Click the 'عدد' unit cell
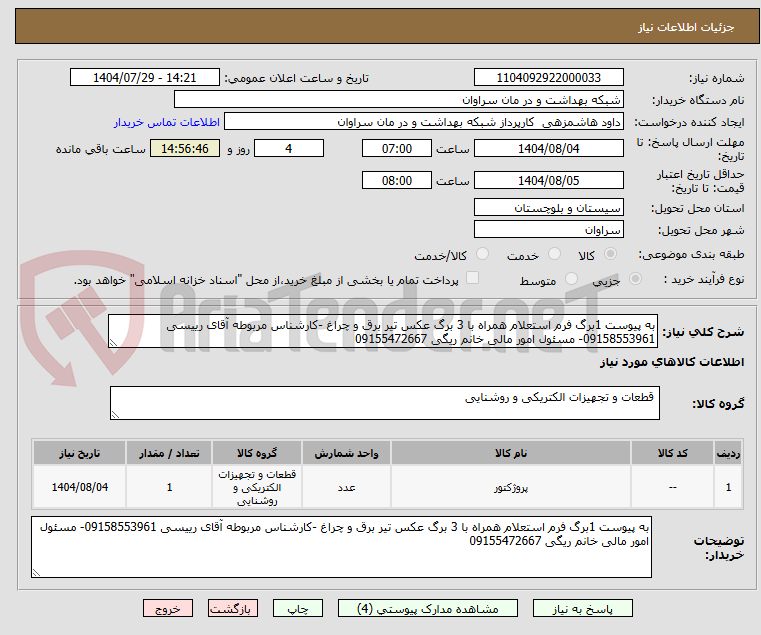The height and width of the screenshot is (635, 761). (346, 487)
